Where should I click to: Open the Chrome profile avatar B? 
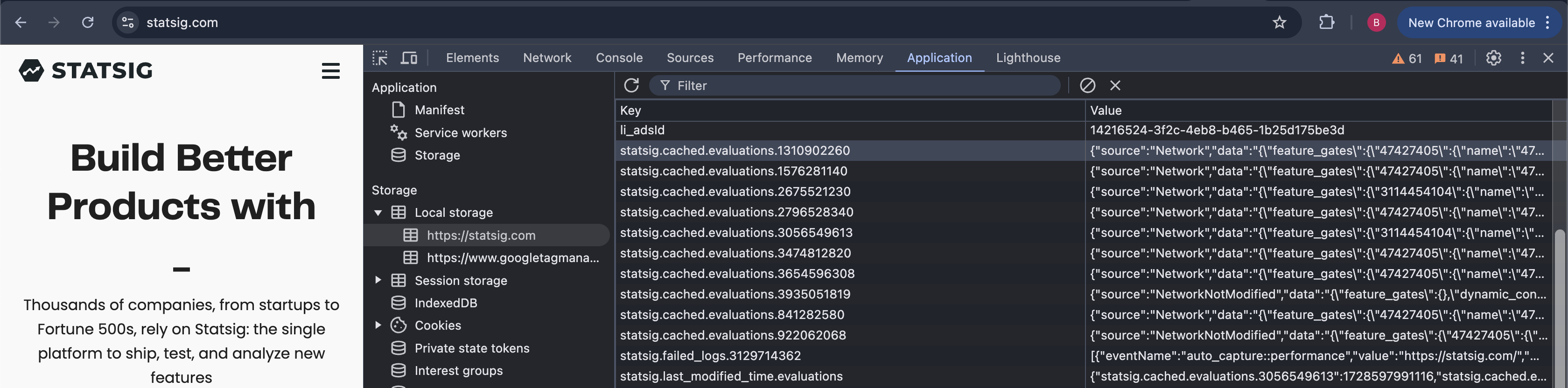click(1376, 22)
